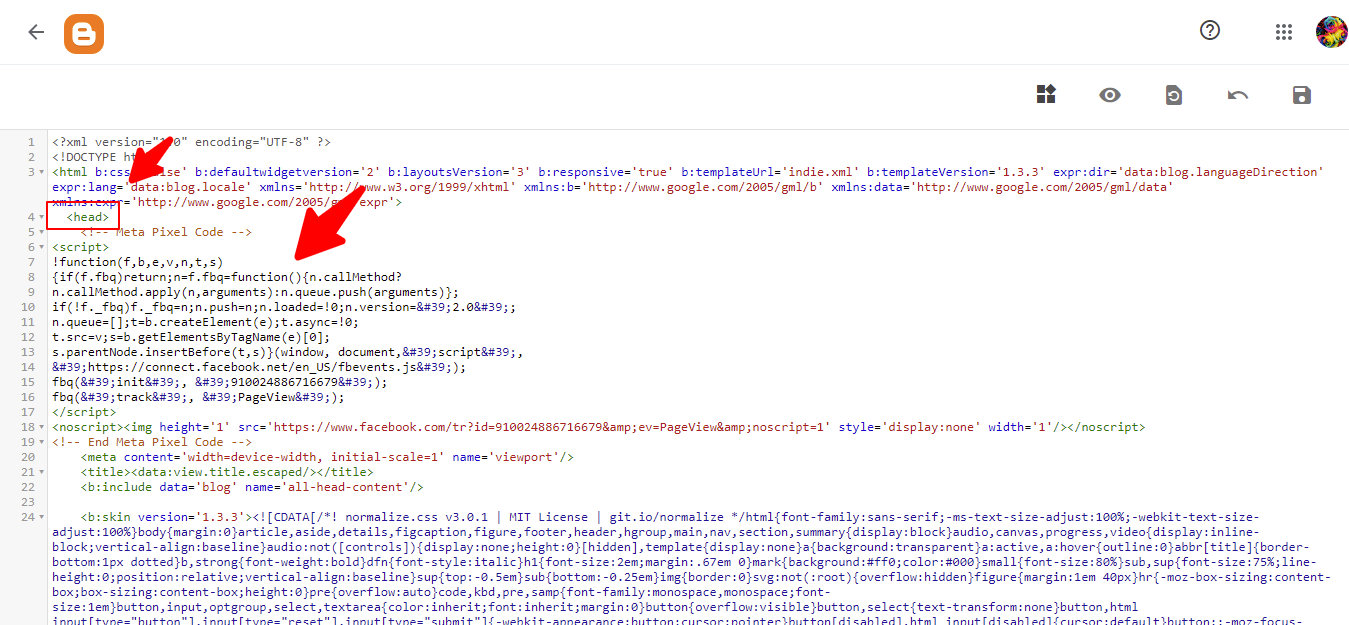Viewport: 1349px width, 625px height.
Task: Click line number 1 in the gutter
Action: pyautogui.click(x=31, y=142)
